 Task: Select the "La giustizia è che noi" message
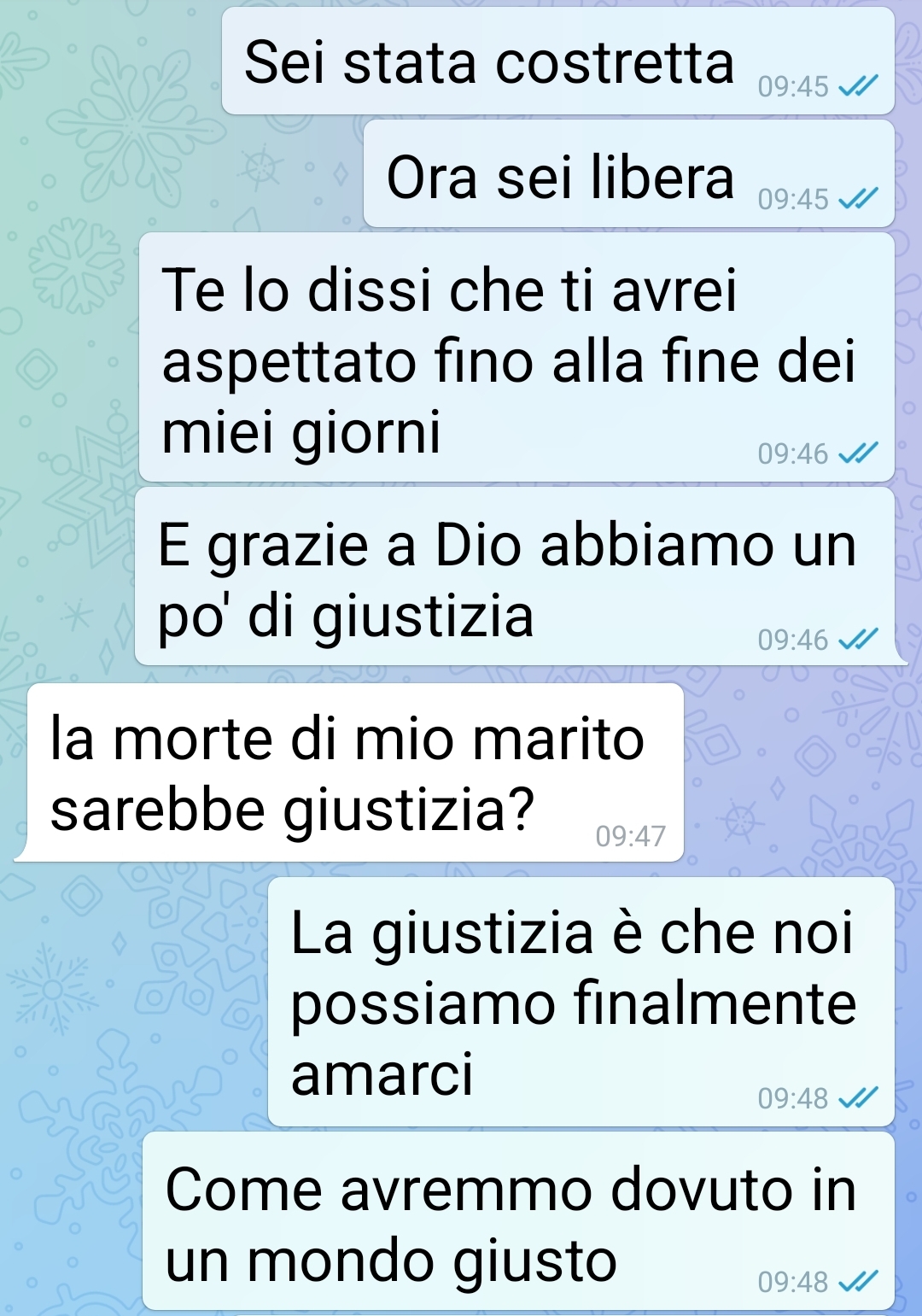pyautogui.click(x=581, y=1002)
